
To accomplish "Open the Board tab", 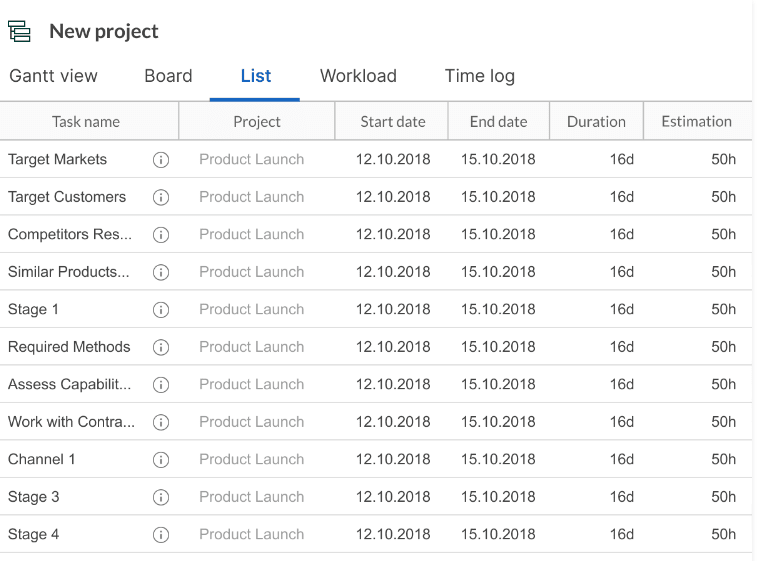I will [x=168, y=76].
